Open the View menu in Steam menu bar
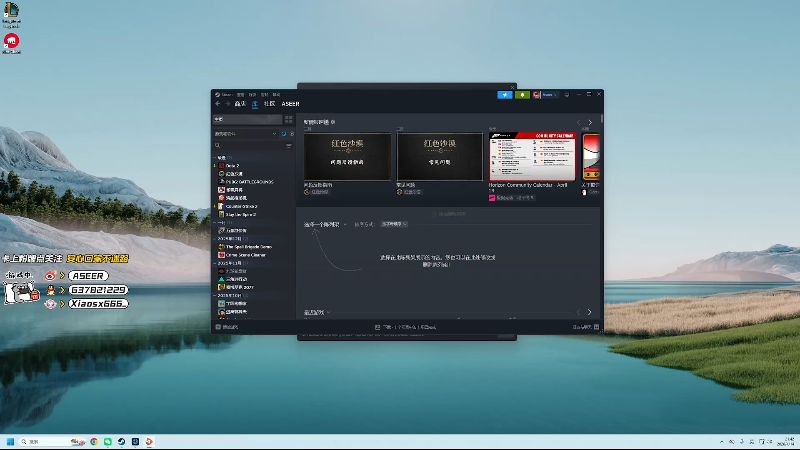Viewport: 800px width, 450px height. coord(240,94)
